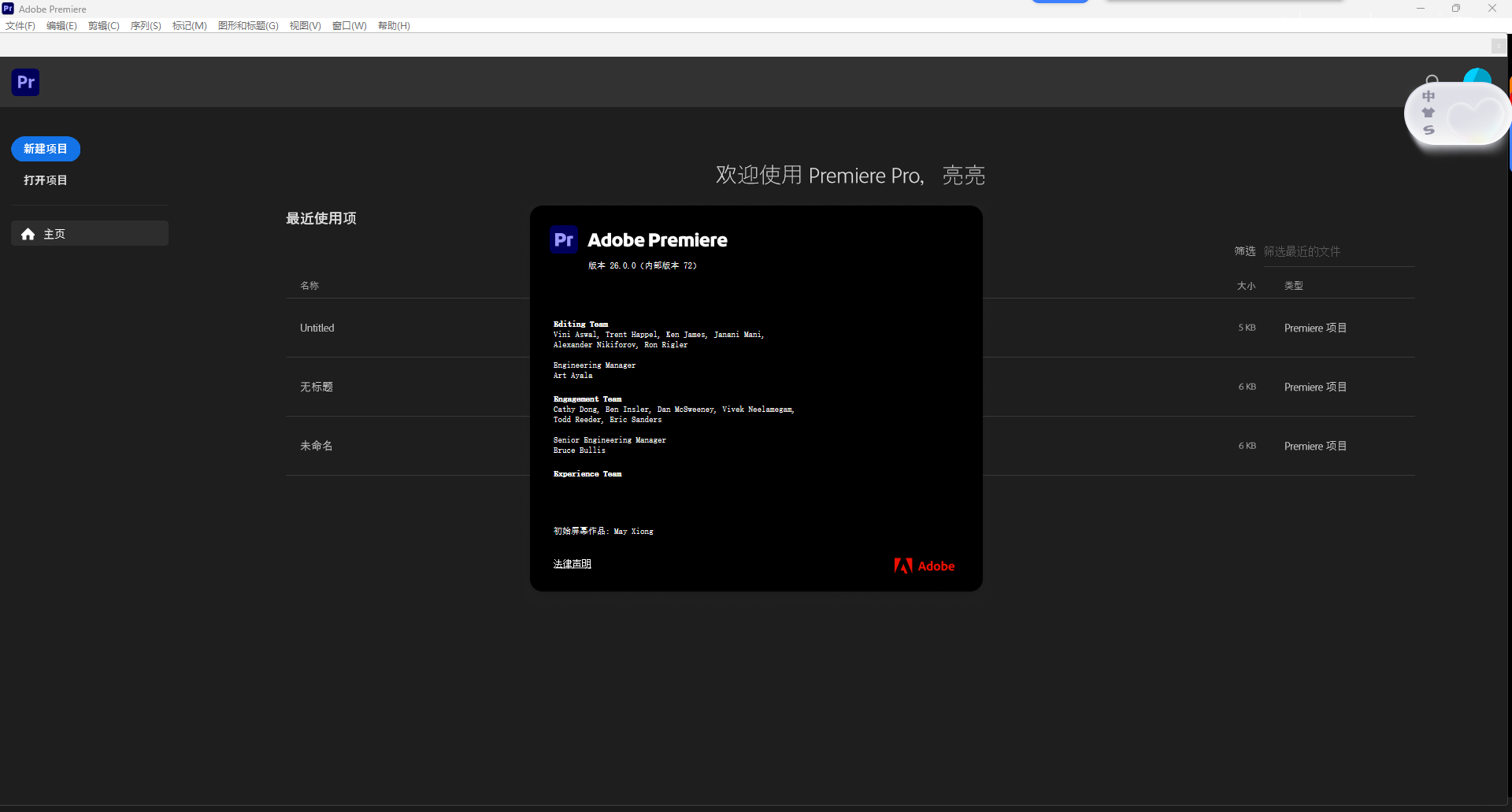Open the 法律声明 link in the about dialog
This screenshot has width=1512, height=812.
coord(573,563)
